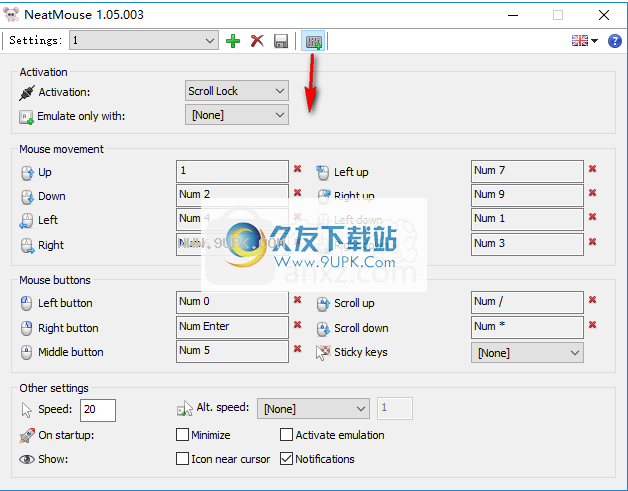Uncheck the Notifications checkbox
Image resolution: width=628 pixels, height=491 pixels.
tap(286, 459)
